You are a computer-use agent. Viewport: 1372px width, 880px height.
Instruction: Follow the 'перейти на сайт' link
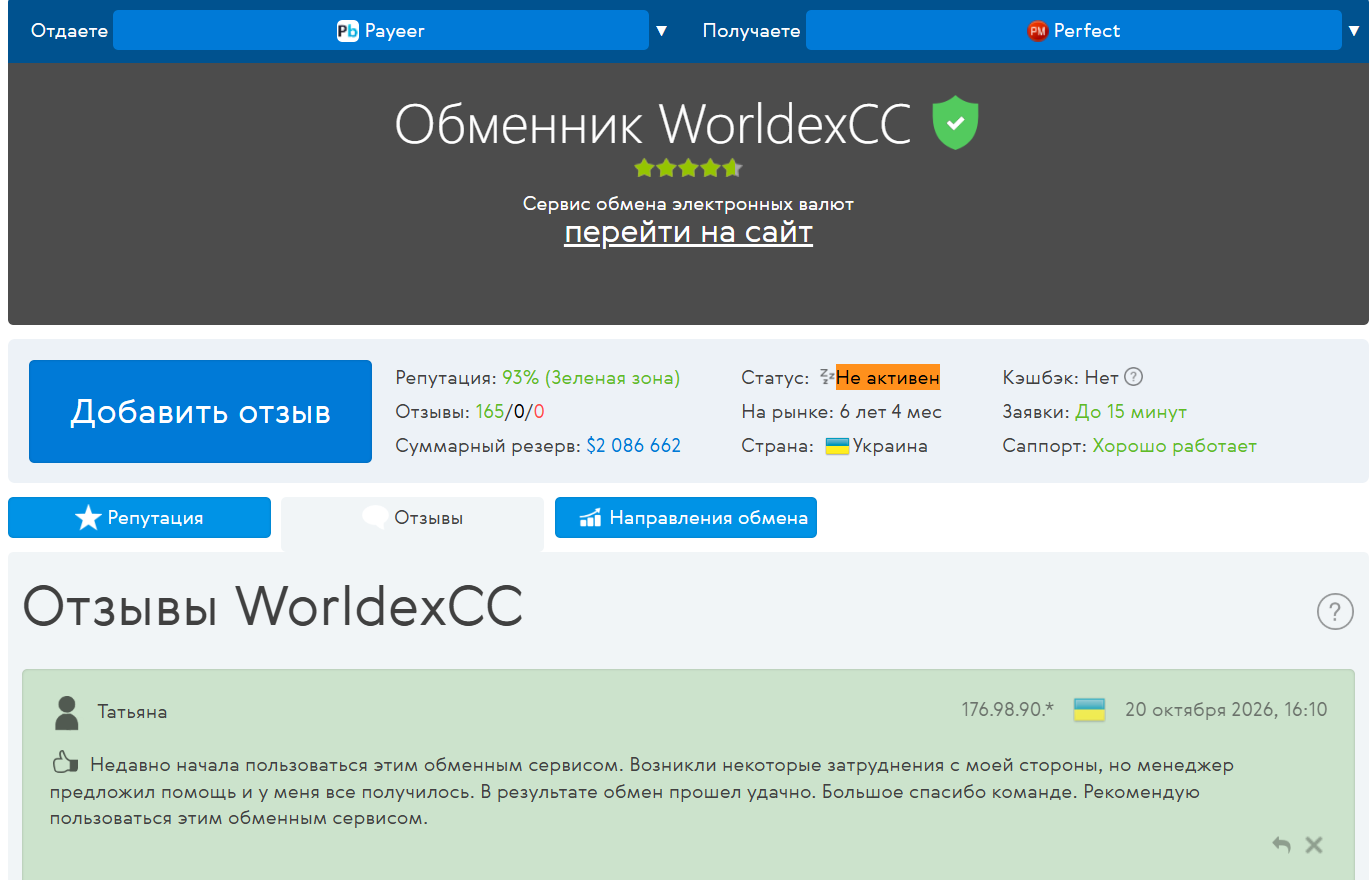tap(688, 232)
